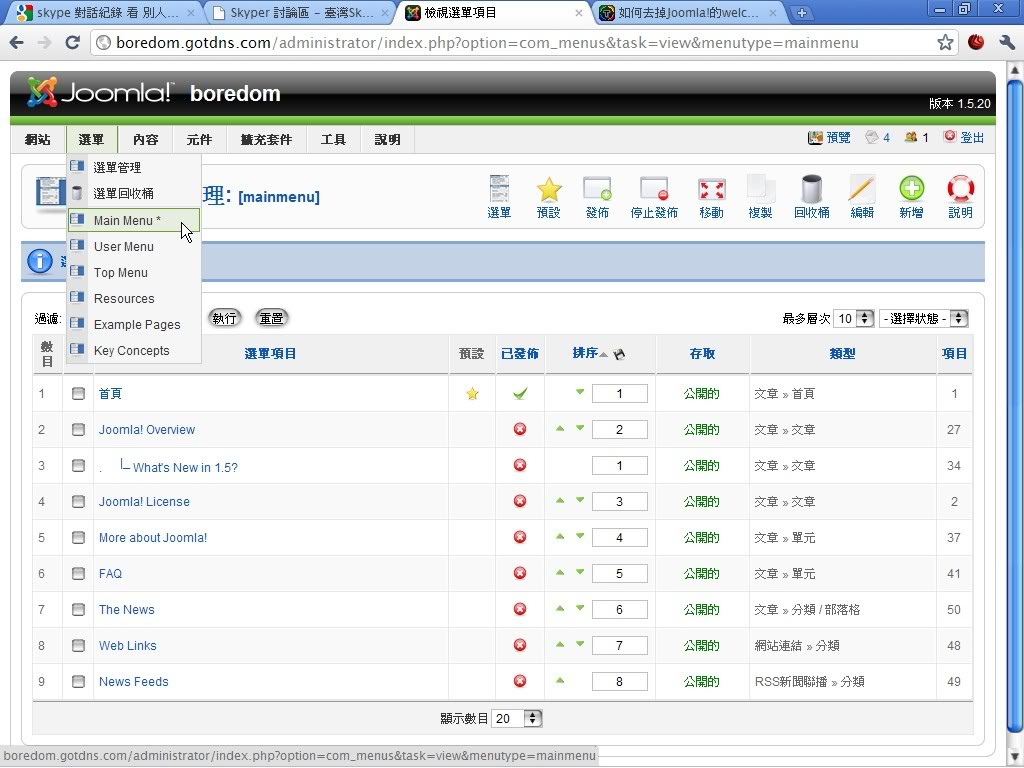This screenshot has width=1024, height=768.
Task: Click the 複製 copy toolbar icon
Action: point(760,197)
